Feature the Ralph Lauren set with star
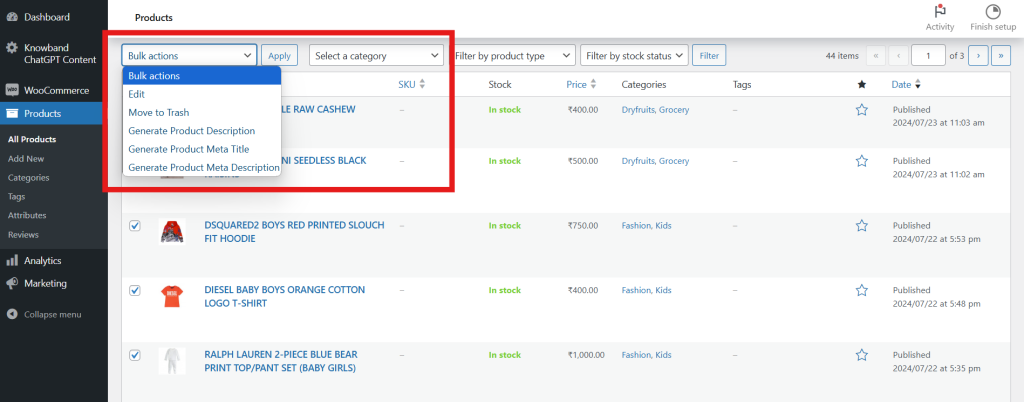Viewport: 1024px width, 402px height. (x=861, y=355)
